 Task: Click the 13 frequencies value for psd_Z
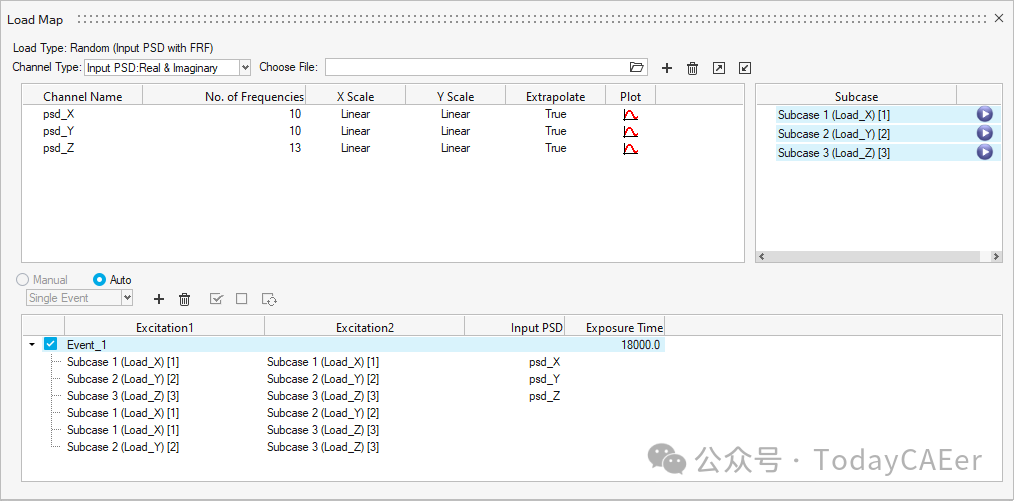point(294,148)
